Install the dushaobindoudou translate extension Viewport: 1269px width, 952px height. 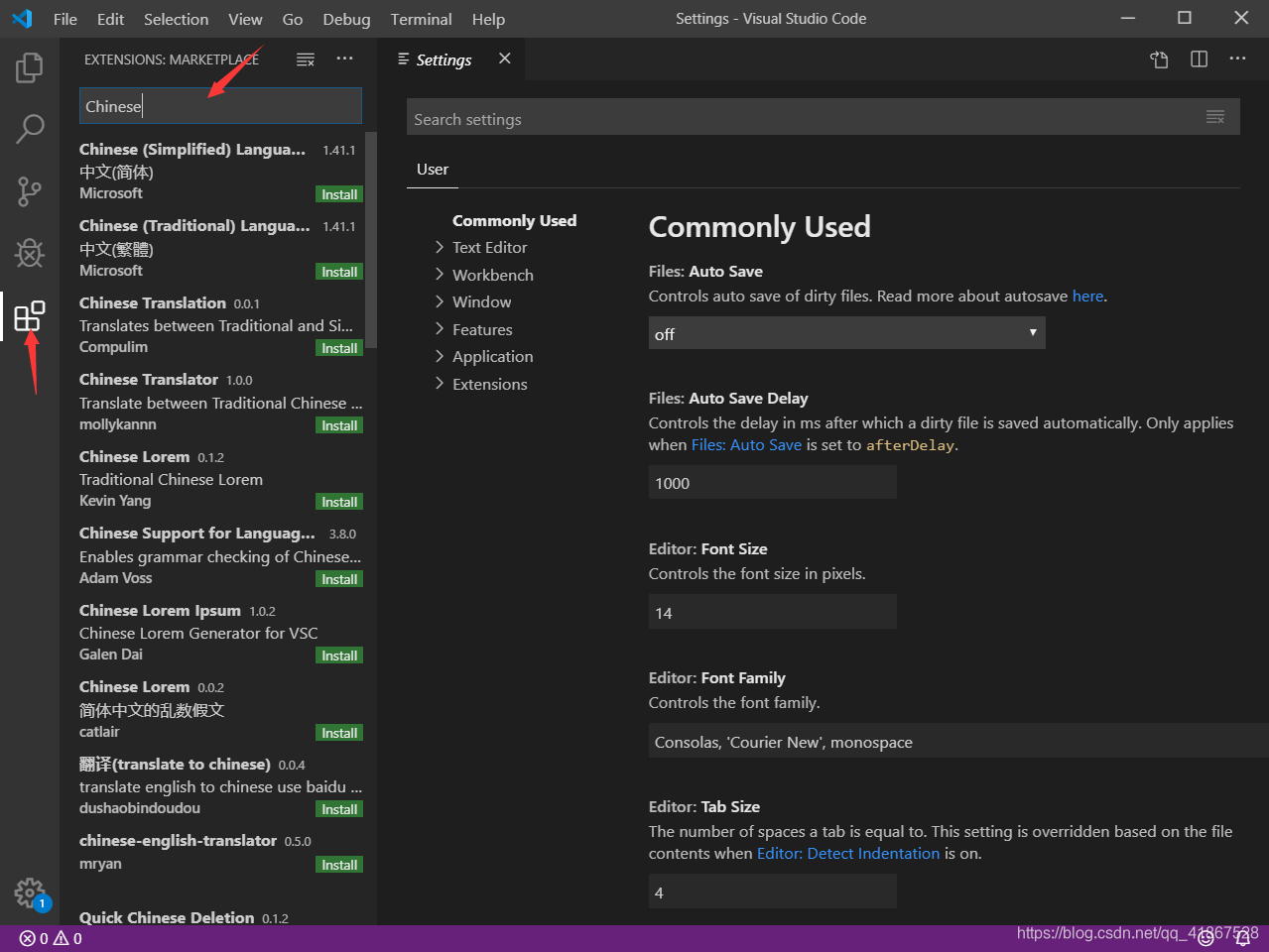(339, 809)
